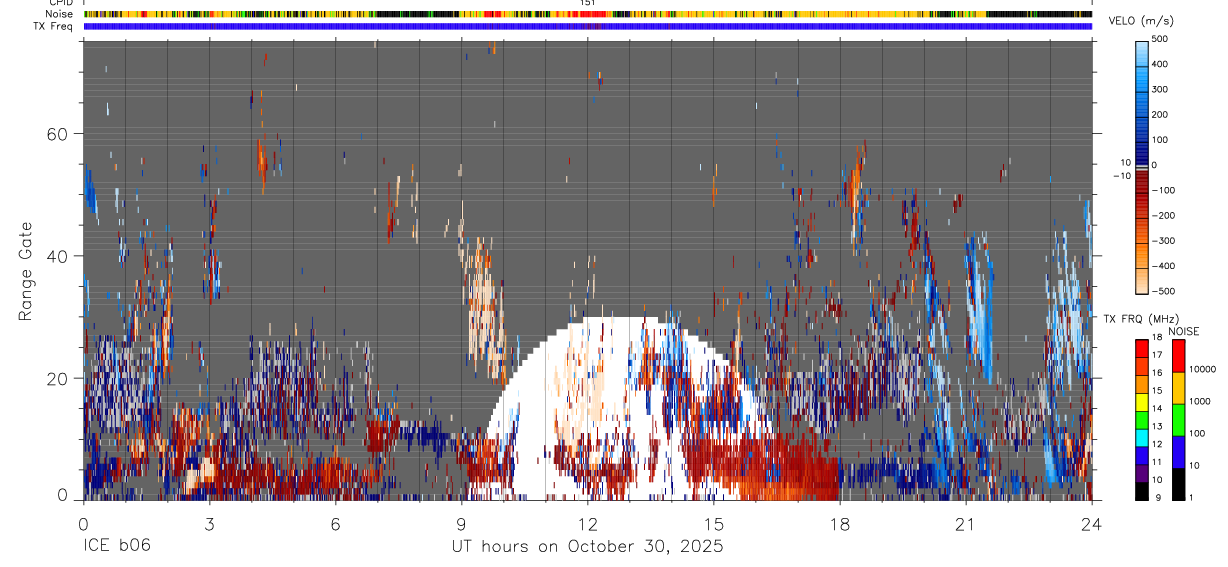Click the '300' label on velocity scale
This screenshot has height=567, width=1228.
coord(1161,89)
